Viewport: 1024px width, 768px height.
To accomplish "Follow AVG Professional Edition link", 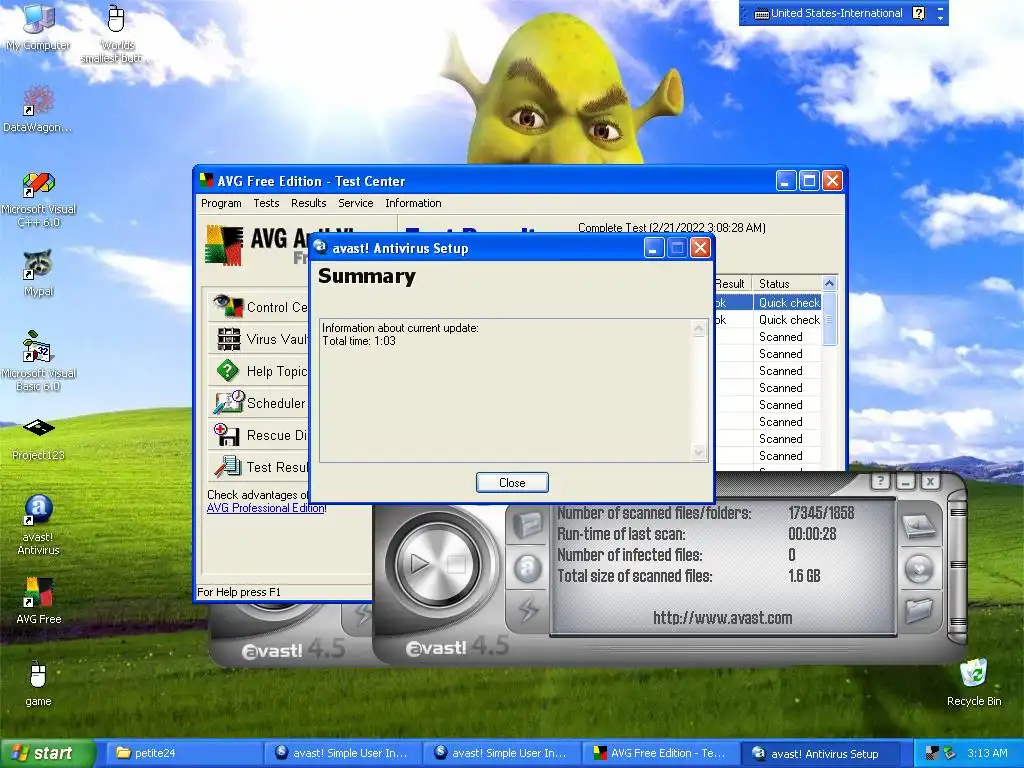I will [266, 508].
